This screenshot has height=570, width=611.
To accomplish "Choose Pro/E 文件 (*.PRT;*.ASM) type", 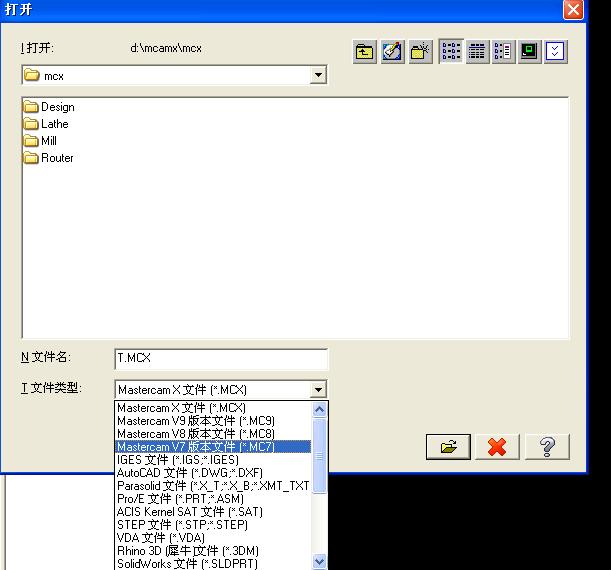I will coord(213,499).
